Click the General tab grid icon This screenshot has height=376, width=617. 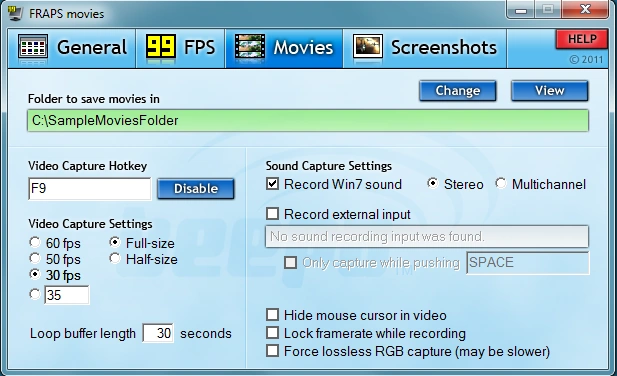[x=33, y=48]
